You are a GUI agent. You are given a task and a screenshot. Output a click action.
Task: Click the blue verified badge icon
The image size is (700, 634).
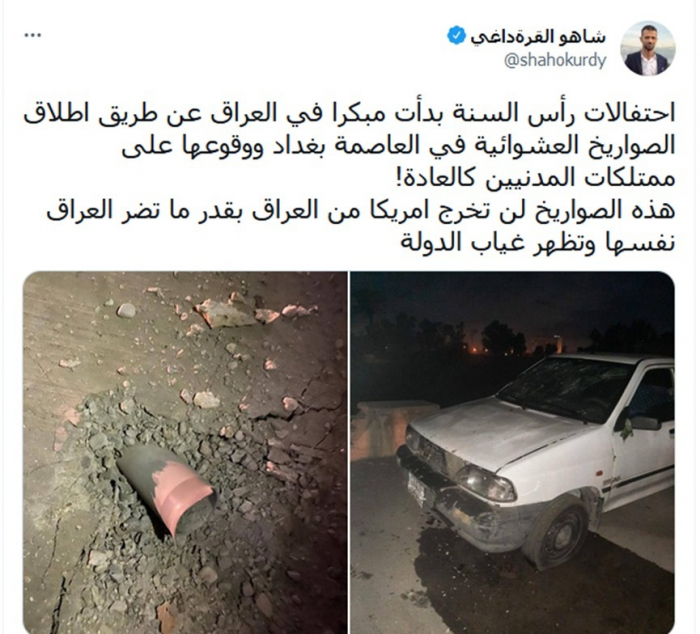tap(456, 35)
